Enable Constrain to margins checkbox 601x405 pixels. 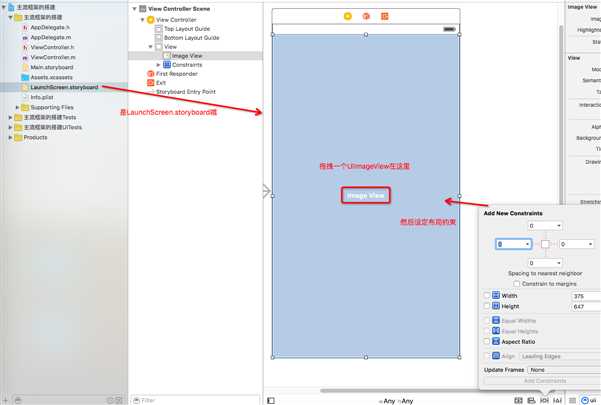pyautogui.click(x=517, y=284)
